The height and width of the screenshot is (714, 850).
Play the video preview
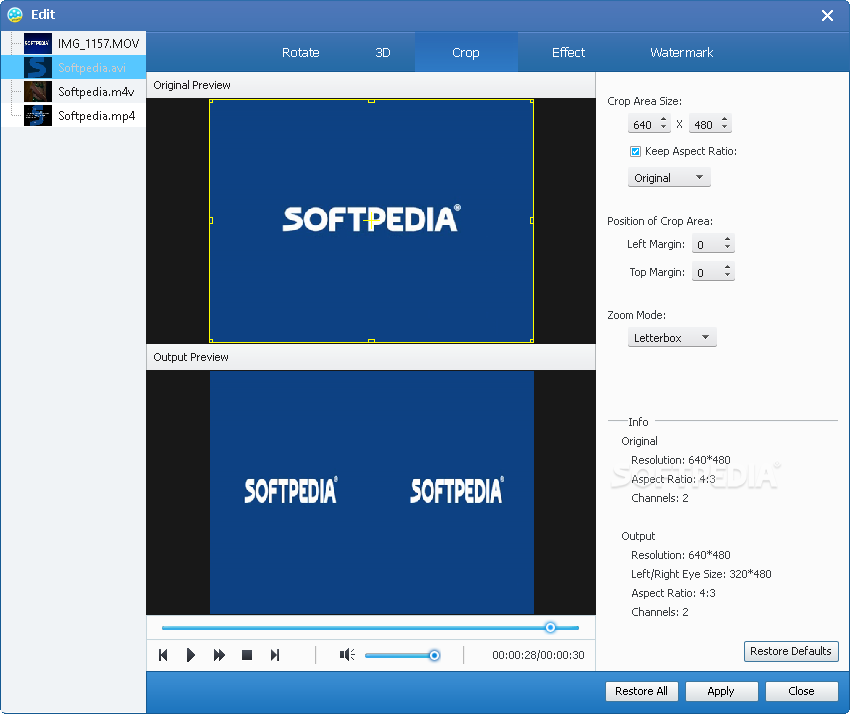point(191,655)
